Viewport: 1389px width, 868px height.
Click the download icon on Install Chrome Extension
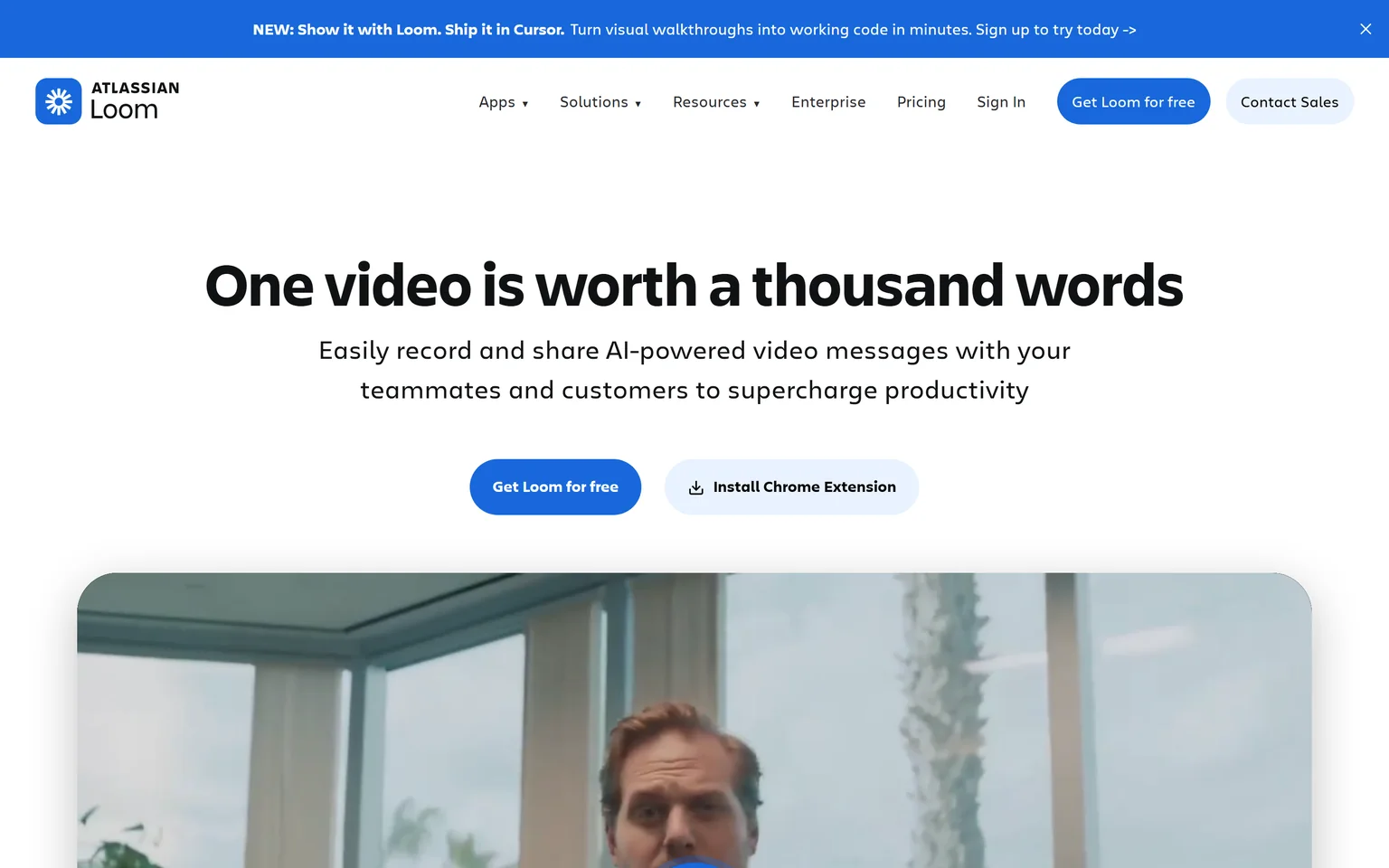click(x=695, y=487)
